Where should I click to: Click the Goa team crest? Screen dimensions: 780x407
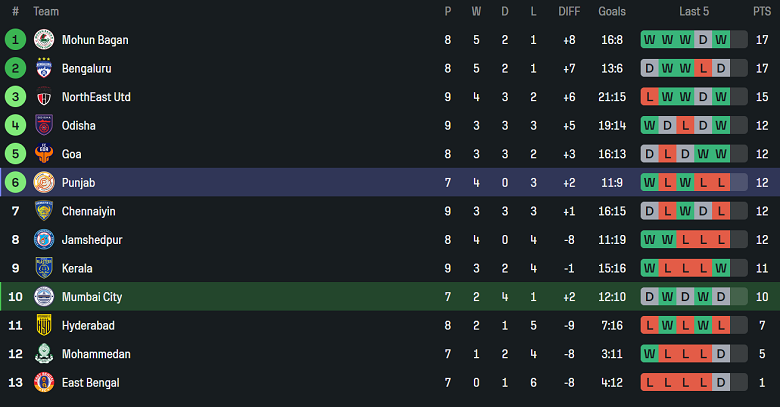(x=44, y=154)
